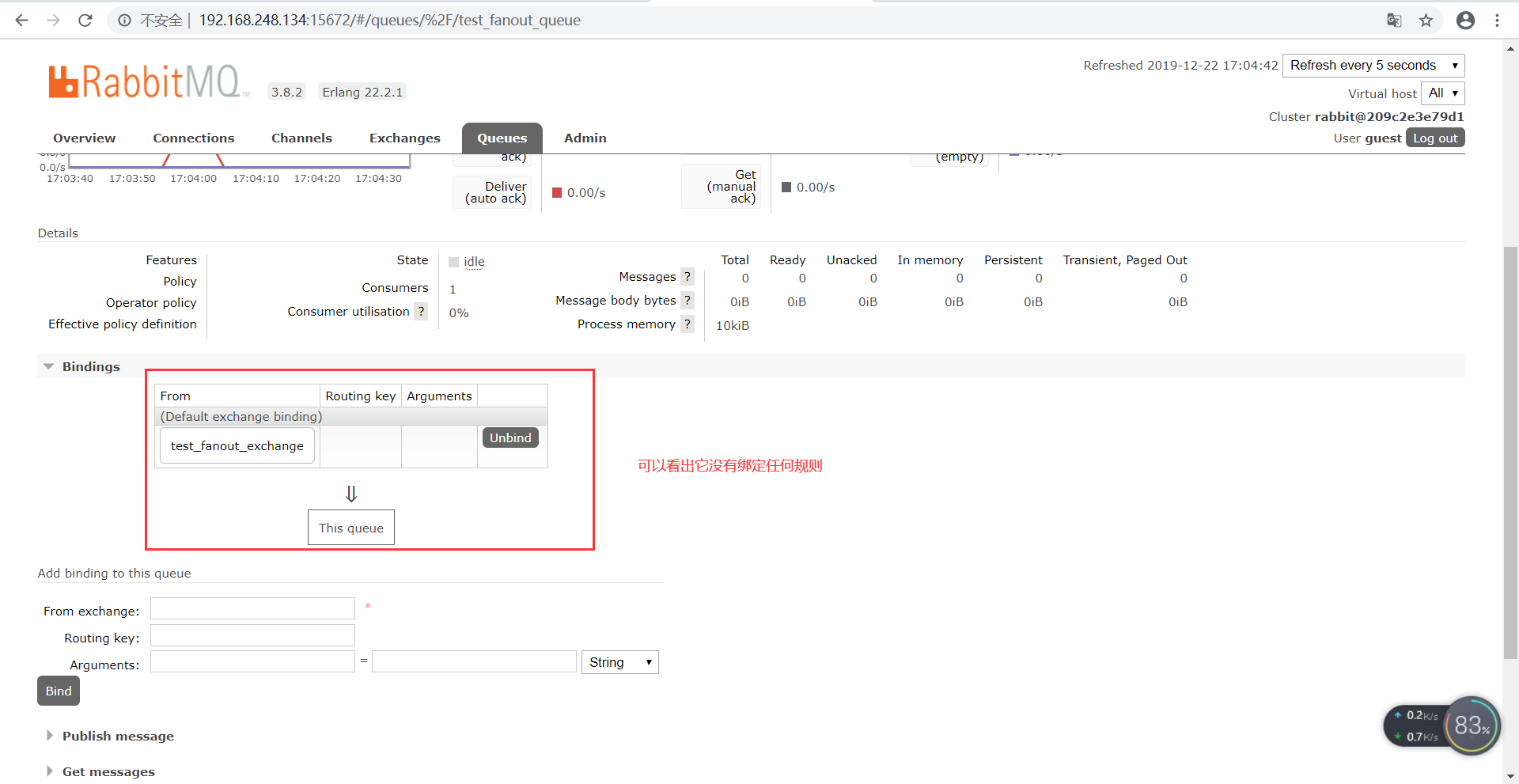
Task: Click the translate page icon
Action: 1394,20
